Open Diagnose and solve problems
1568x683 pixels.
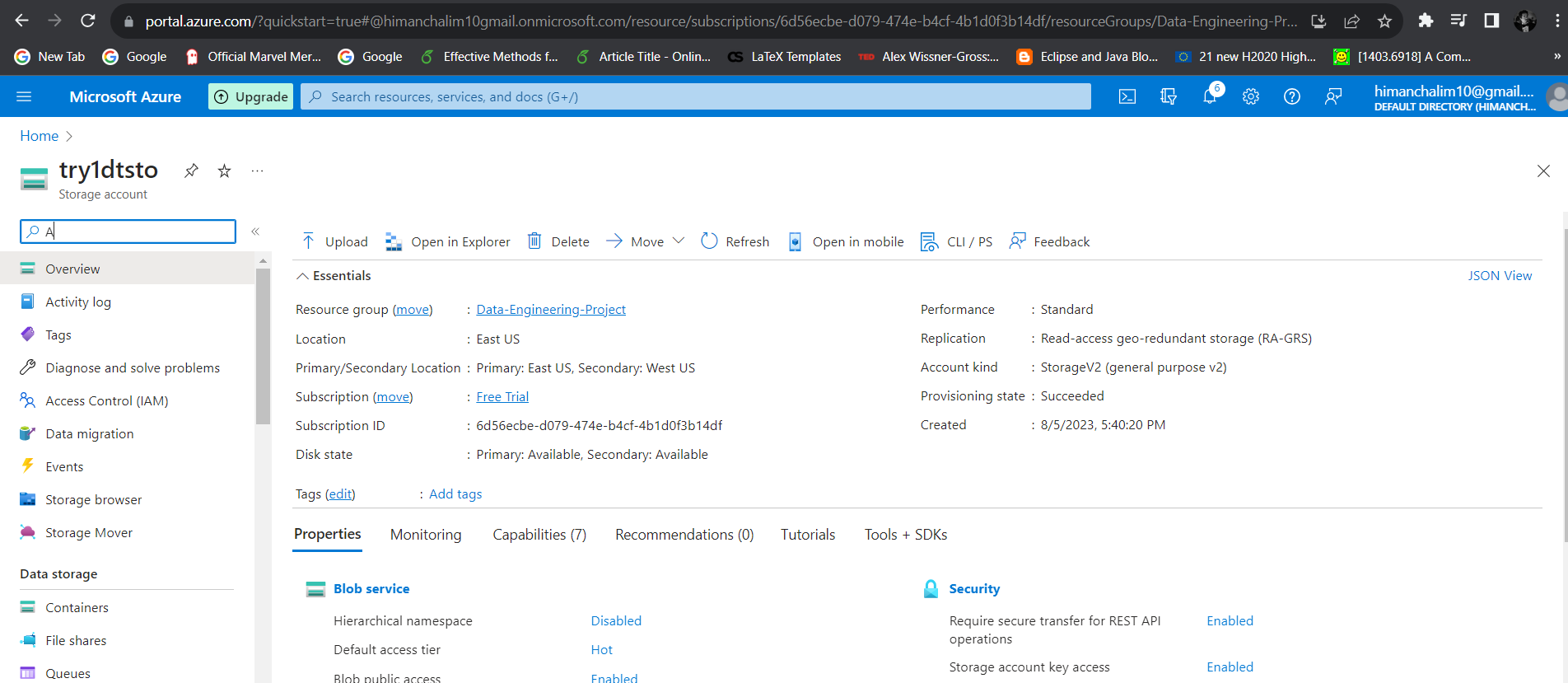(x=128, y=367)
